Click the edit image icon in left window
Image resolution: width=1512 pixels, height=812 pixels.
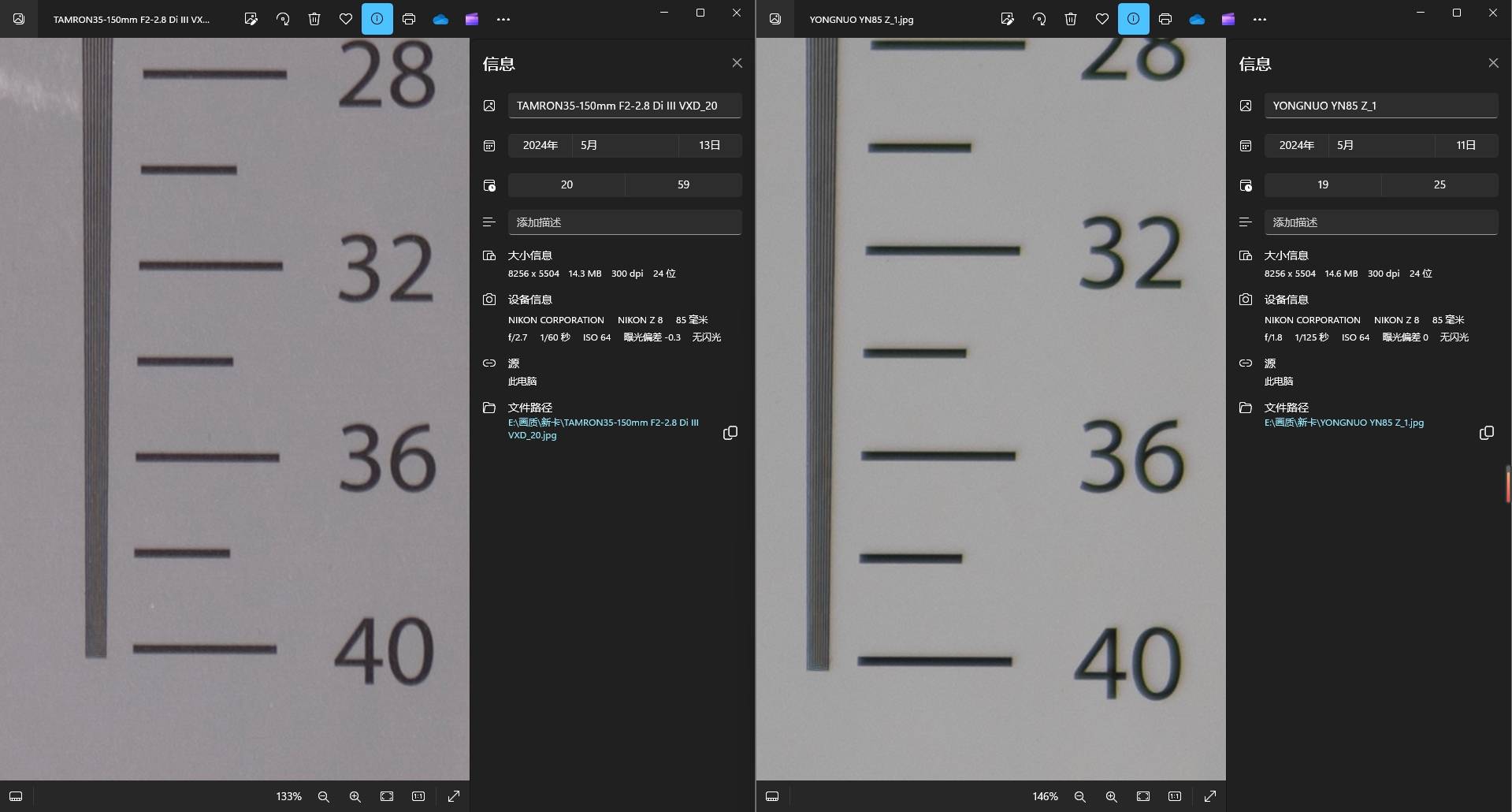[251, 19]
